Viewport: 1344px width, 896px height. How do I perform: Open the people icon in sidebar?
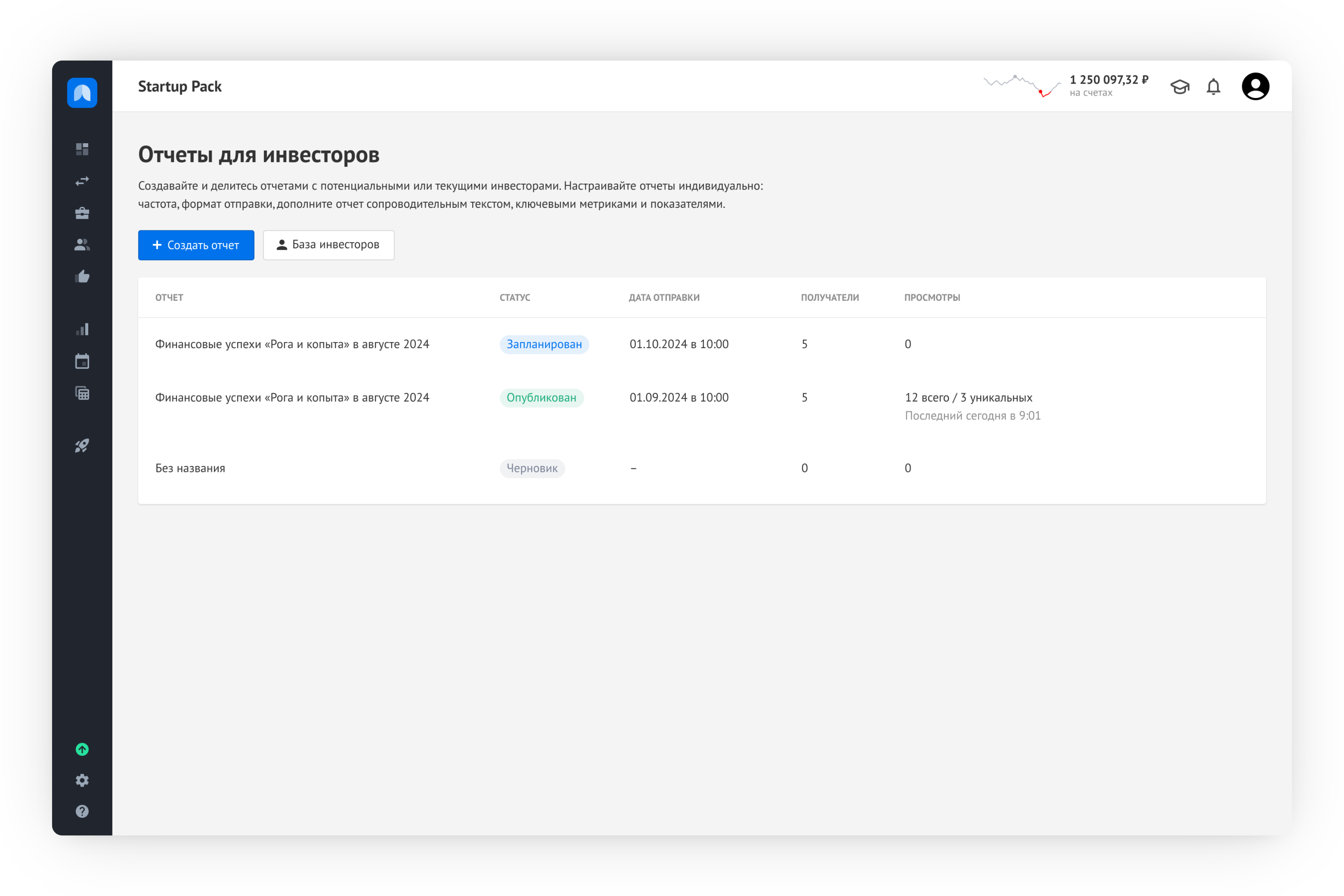coord(82,245)
